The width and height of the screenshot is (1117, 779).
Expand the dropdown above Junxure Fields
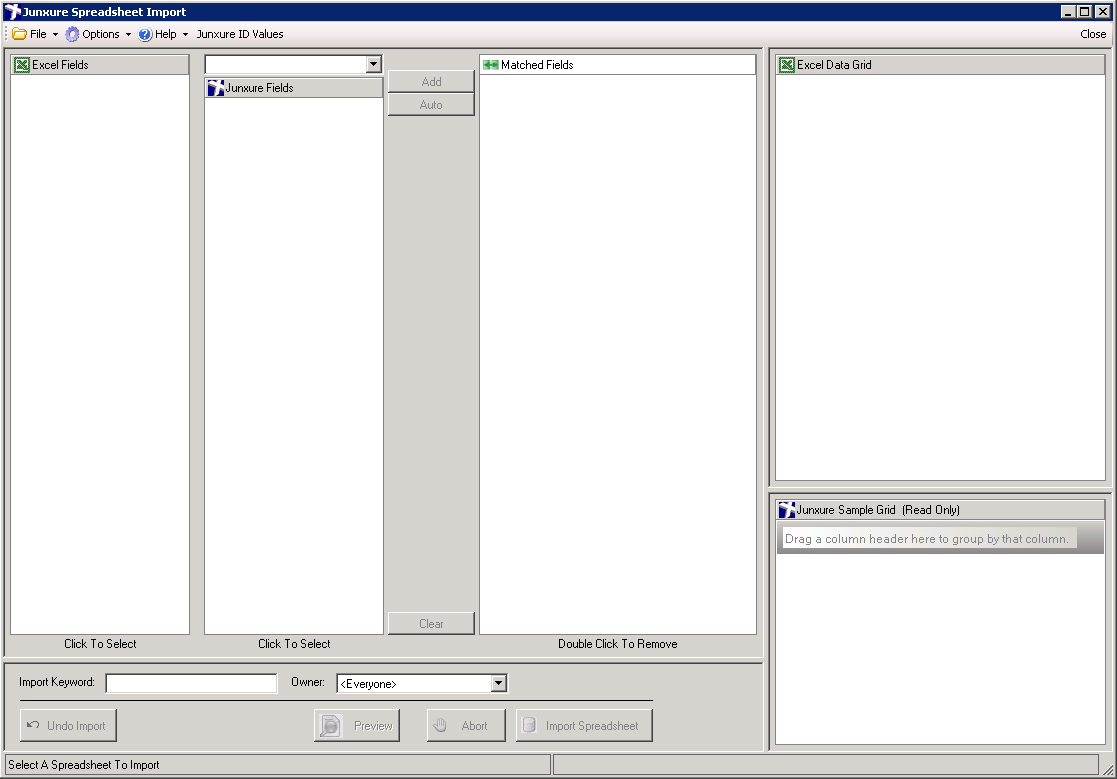[373, 64]
